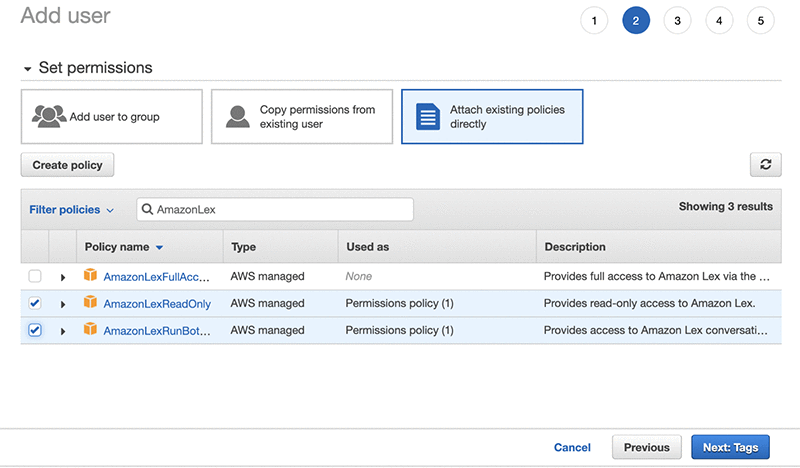Click the Copy permissions user silhouette icon
This screenshot has width=800, height=468.
pos(238,116)
